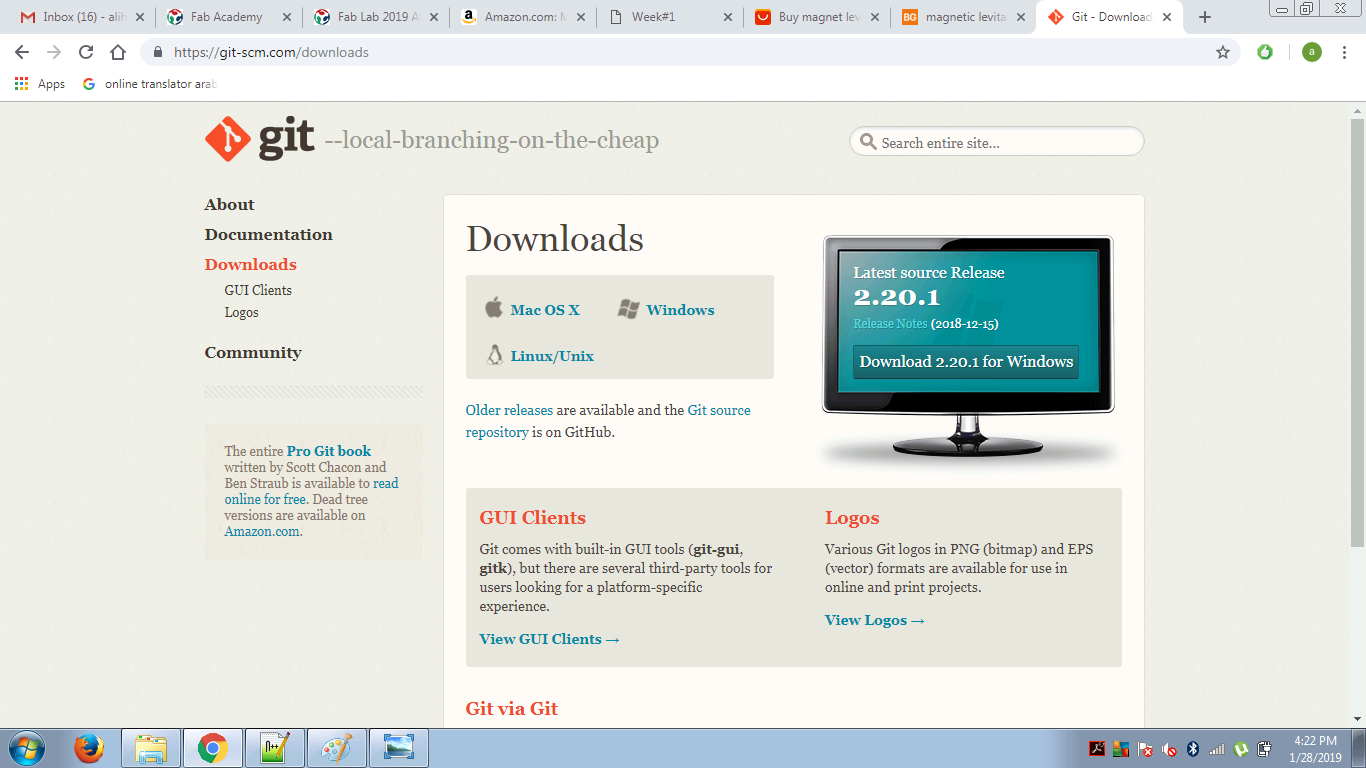Switch to the Week#1 tab
This screenshot has width=1366, height=768.
(671, 17)
